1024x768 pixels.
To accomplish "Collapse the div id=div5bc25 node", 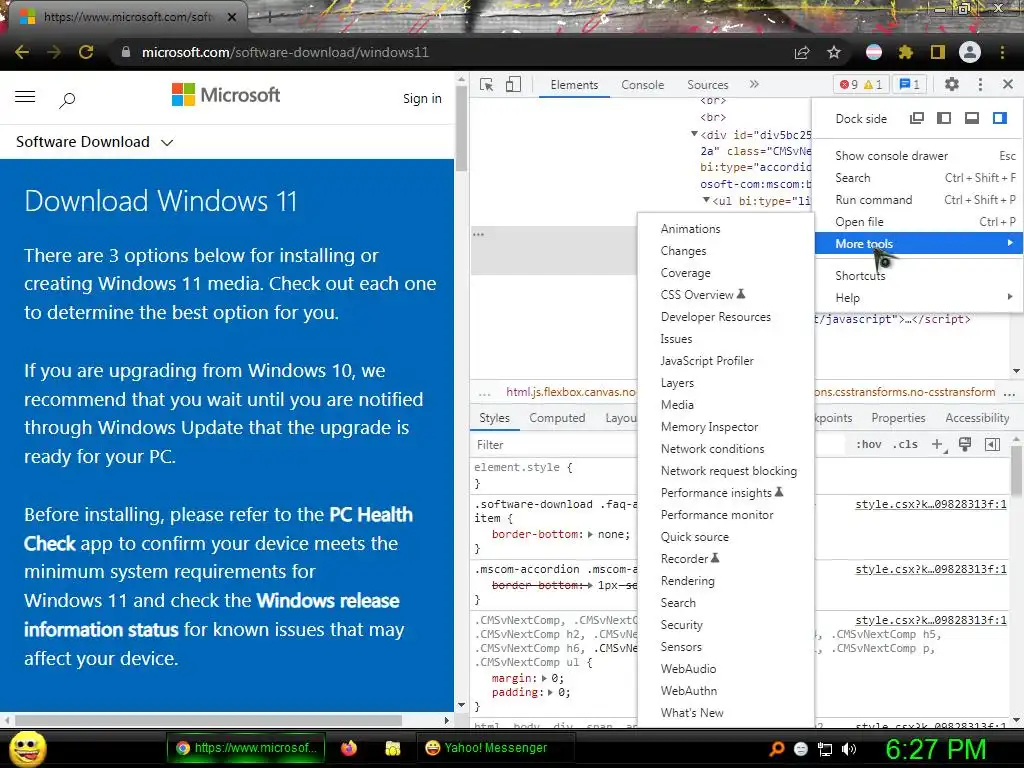I will pos(694,134).
